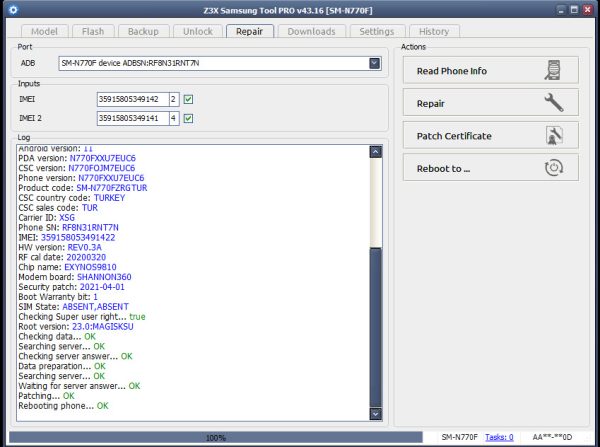Screen dimensions: 600x447
Task: Click the log IMEI 359158053491422 value
Action: tap(78, 238)
